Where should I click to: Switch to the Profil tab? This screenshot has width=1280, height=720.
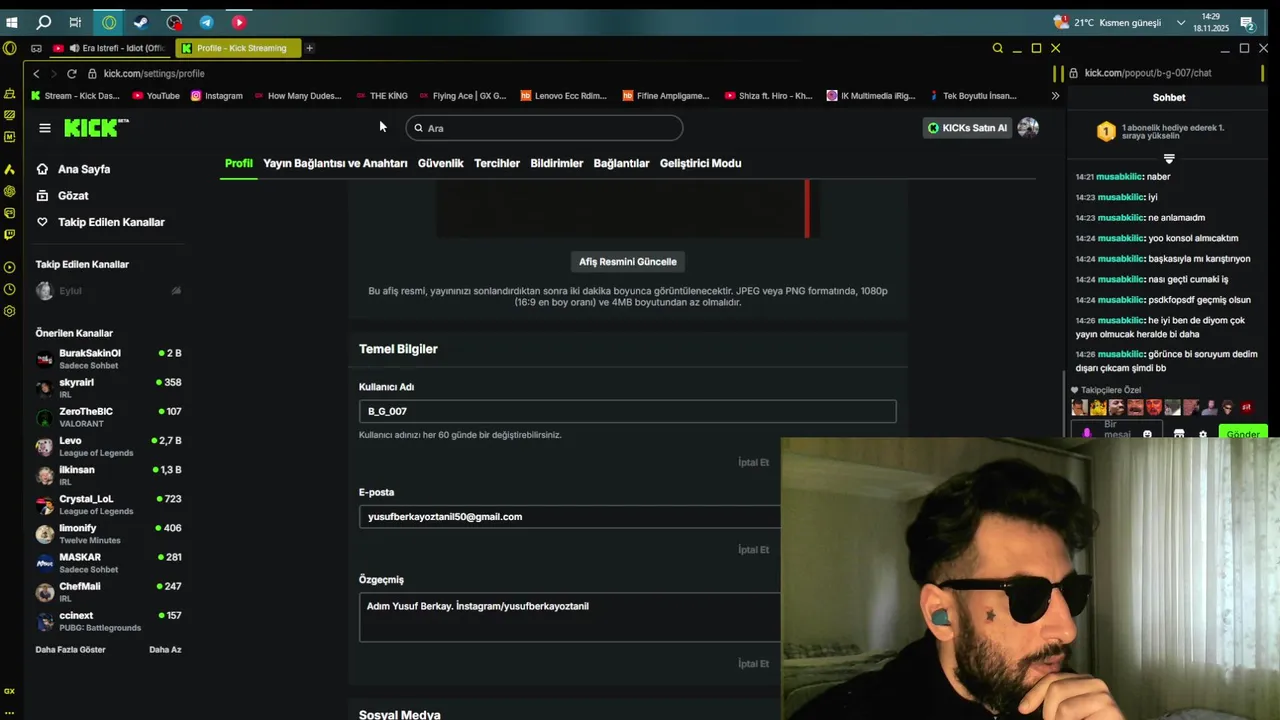click(x=239, y=163)
